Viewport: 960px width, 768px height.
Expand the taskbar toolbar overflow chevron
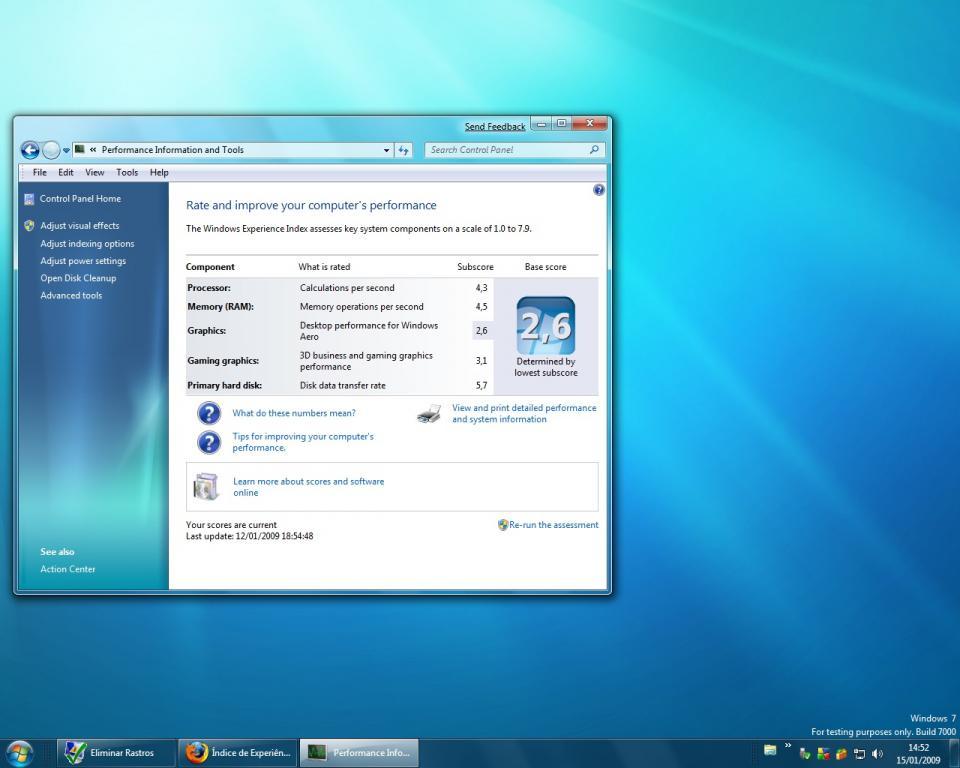[788, 746]
